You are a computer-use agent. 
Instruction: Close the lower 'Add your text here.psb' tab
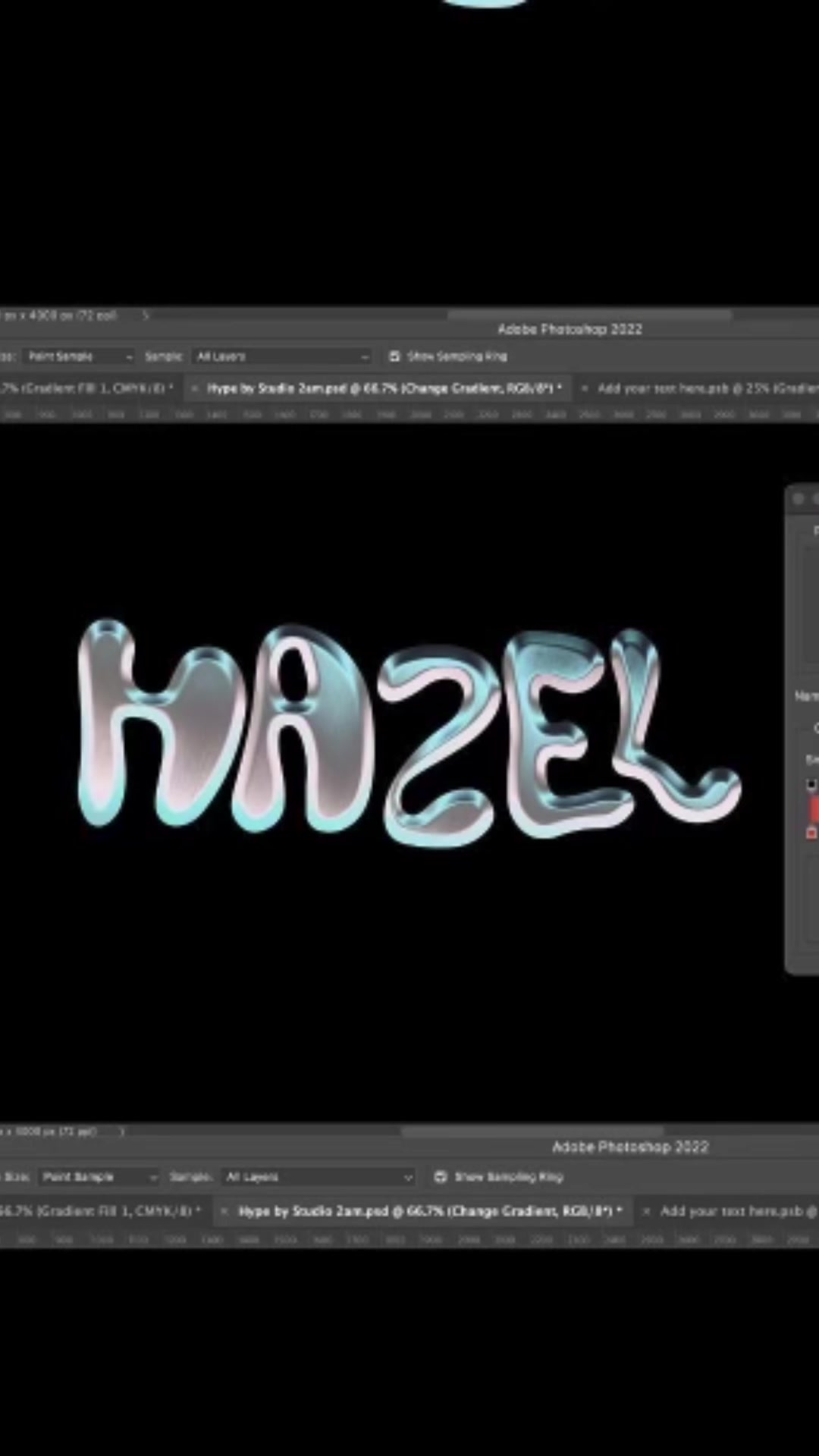click(646, 1211)
